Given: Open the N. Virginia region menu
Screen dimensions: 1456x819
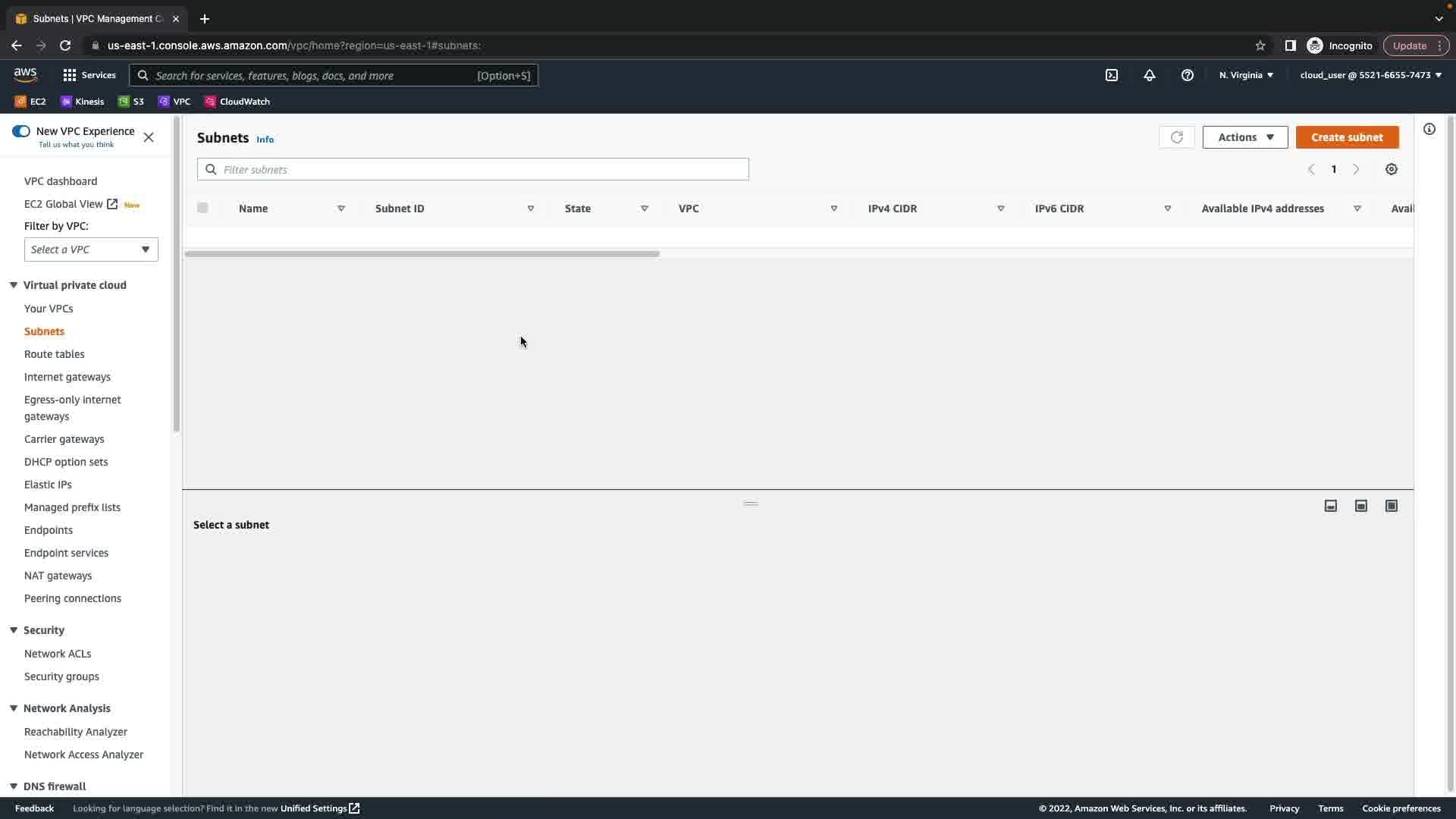Looking at the screenshot, I should [1246, 75].
